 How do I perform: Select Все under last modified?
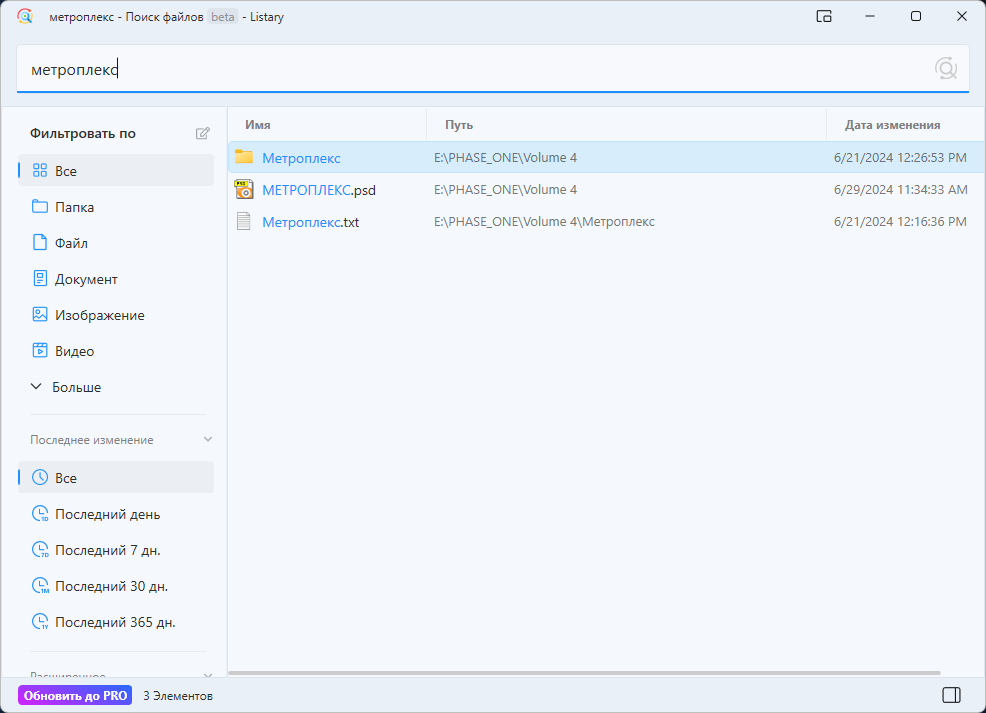point(116,477)
